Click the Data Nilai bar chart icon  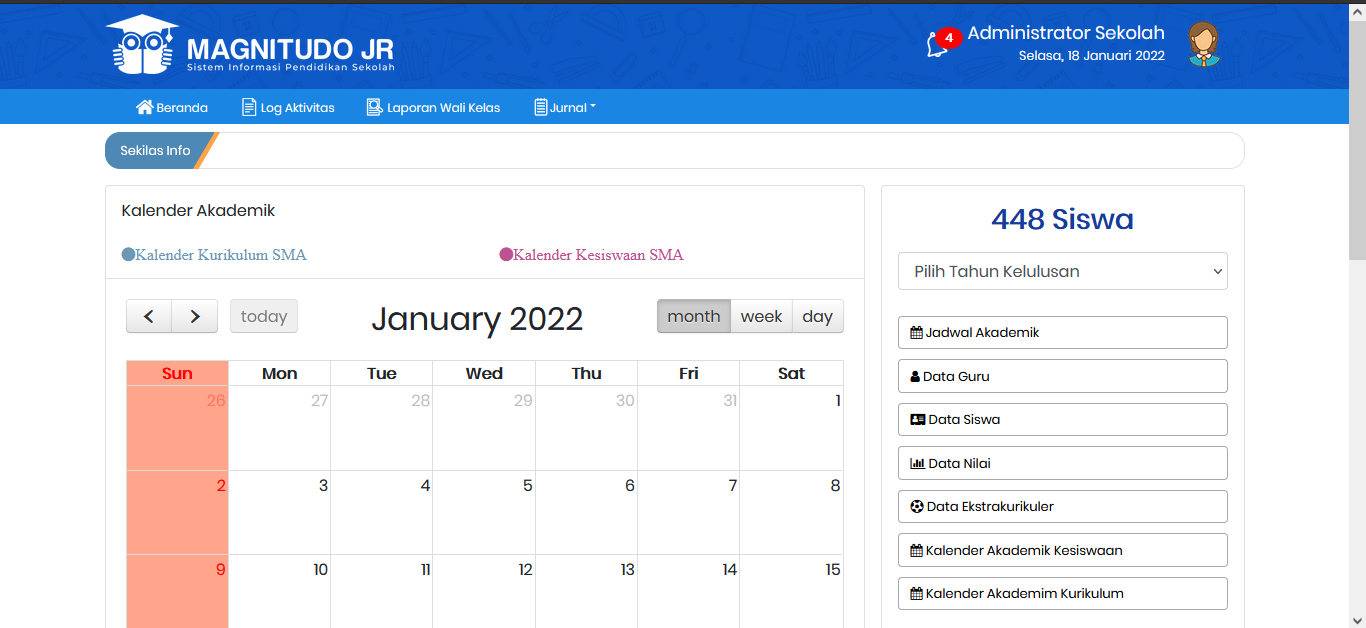917,463
